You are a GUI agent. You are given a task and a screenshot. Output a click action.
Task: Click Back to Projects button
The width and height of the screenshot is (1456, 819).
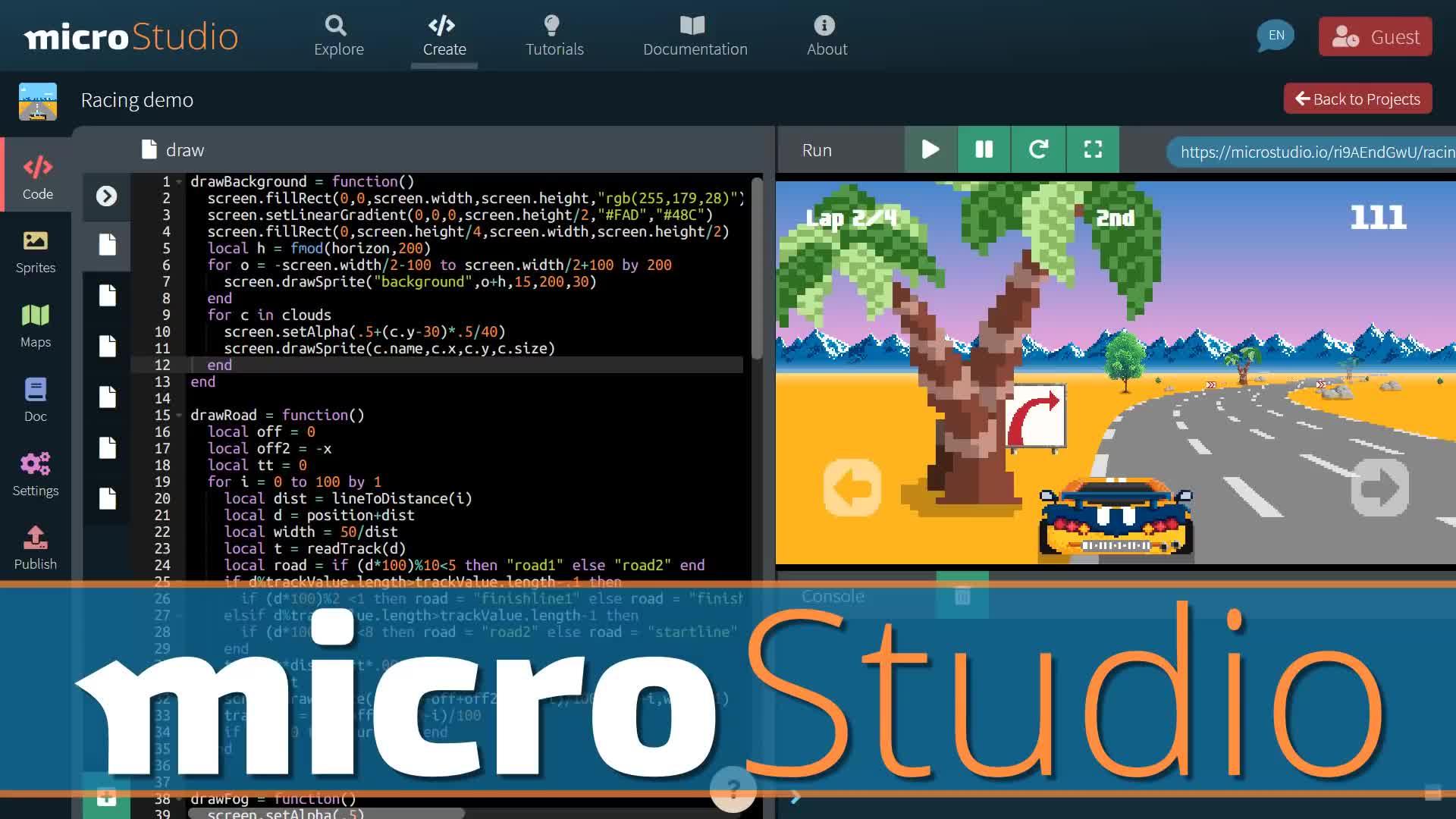point(1357,98)
